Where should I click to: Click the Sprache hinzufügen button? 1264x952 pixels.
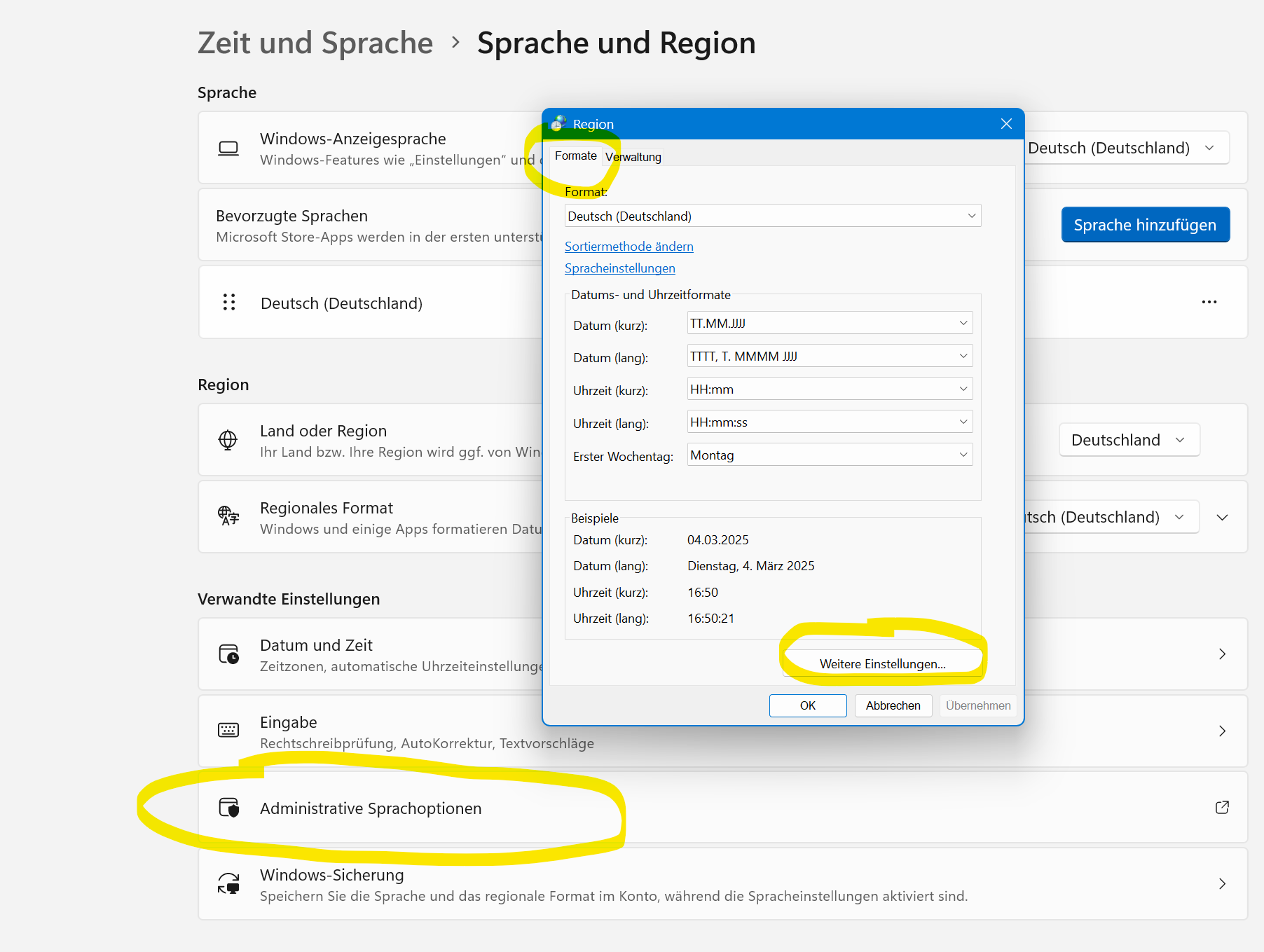click(1146, 224)
